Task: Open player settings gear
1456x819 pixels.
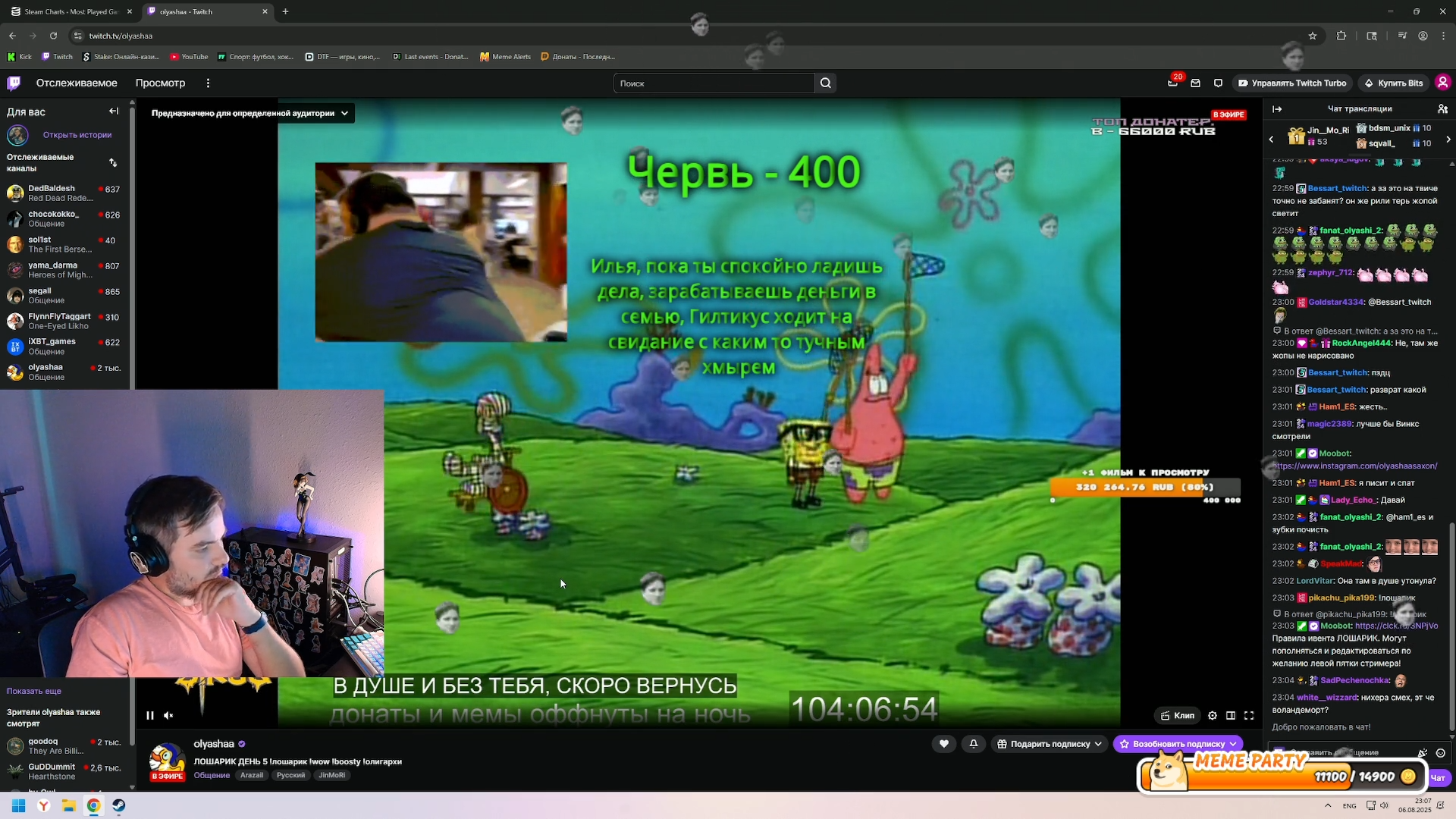Action: (1213, 715)
